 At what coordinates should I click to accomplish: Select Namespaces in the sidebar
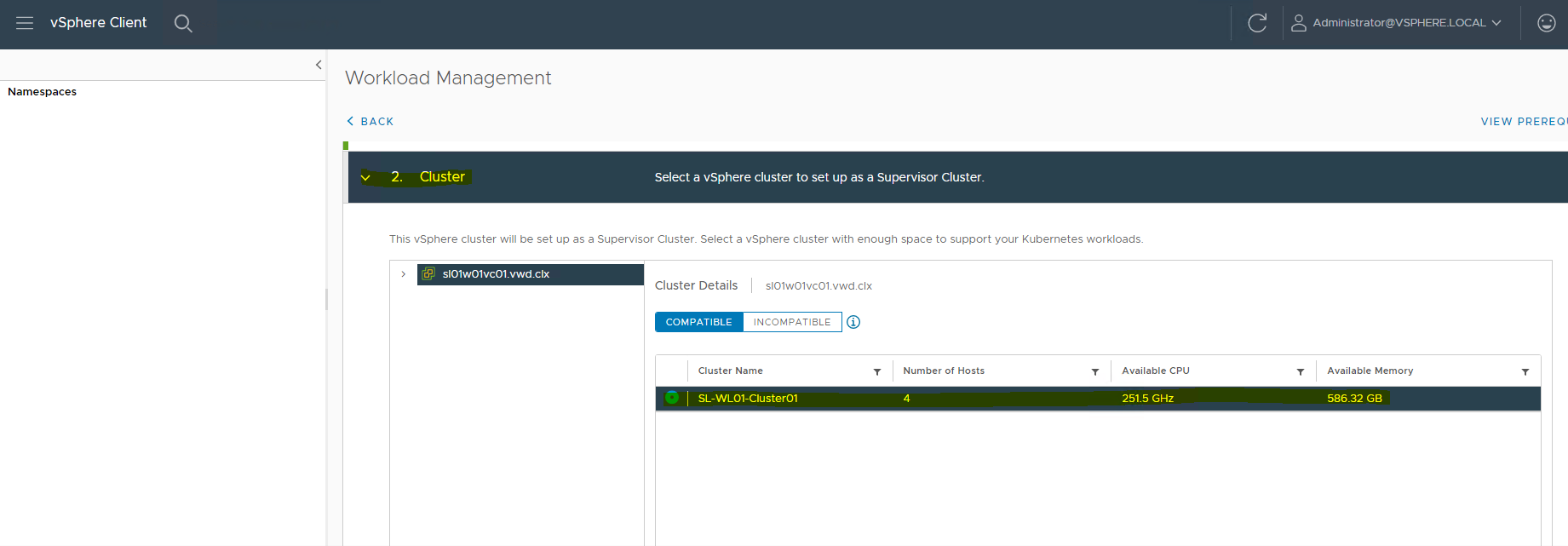[x=42, y=92]
